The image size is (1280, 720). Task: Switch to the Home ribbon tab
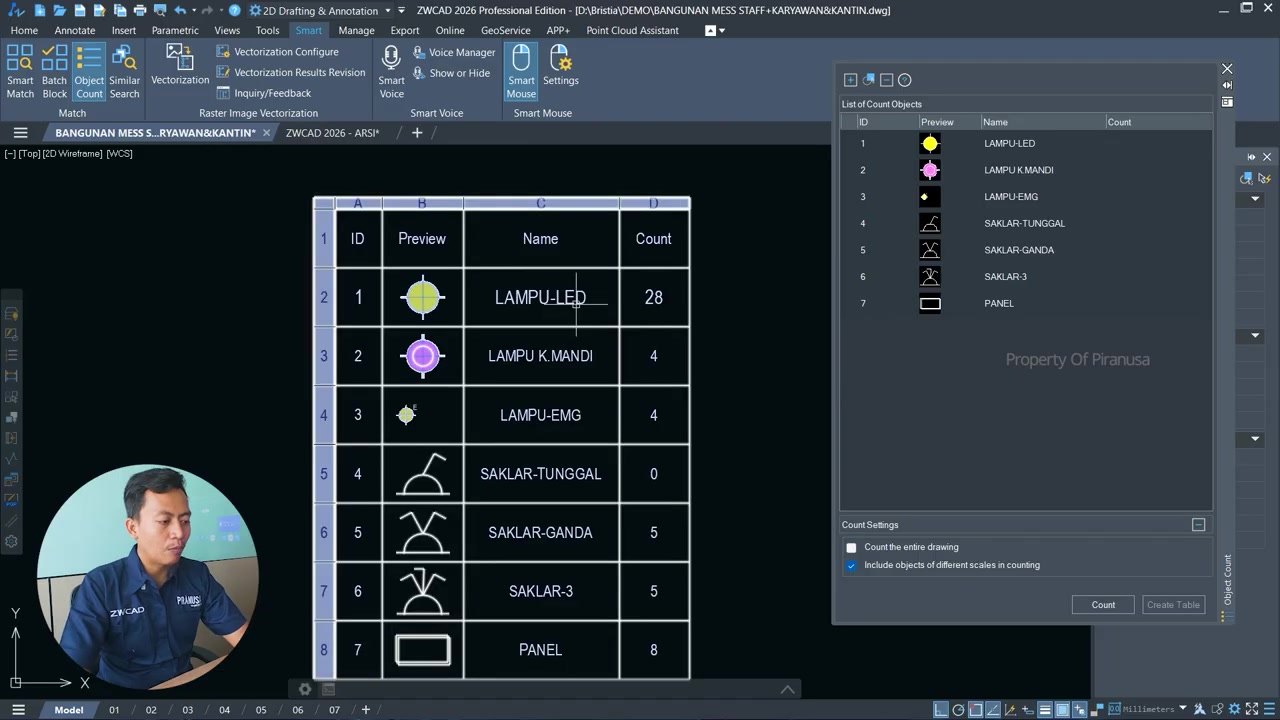tap(24, 30)
